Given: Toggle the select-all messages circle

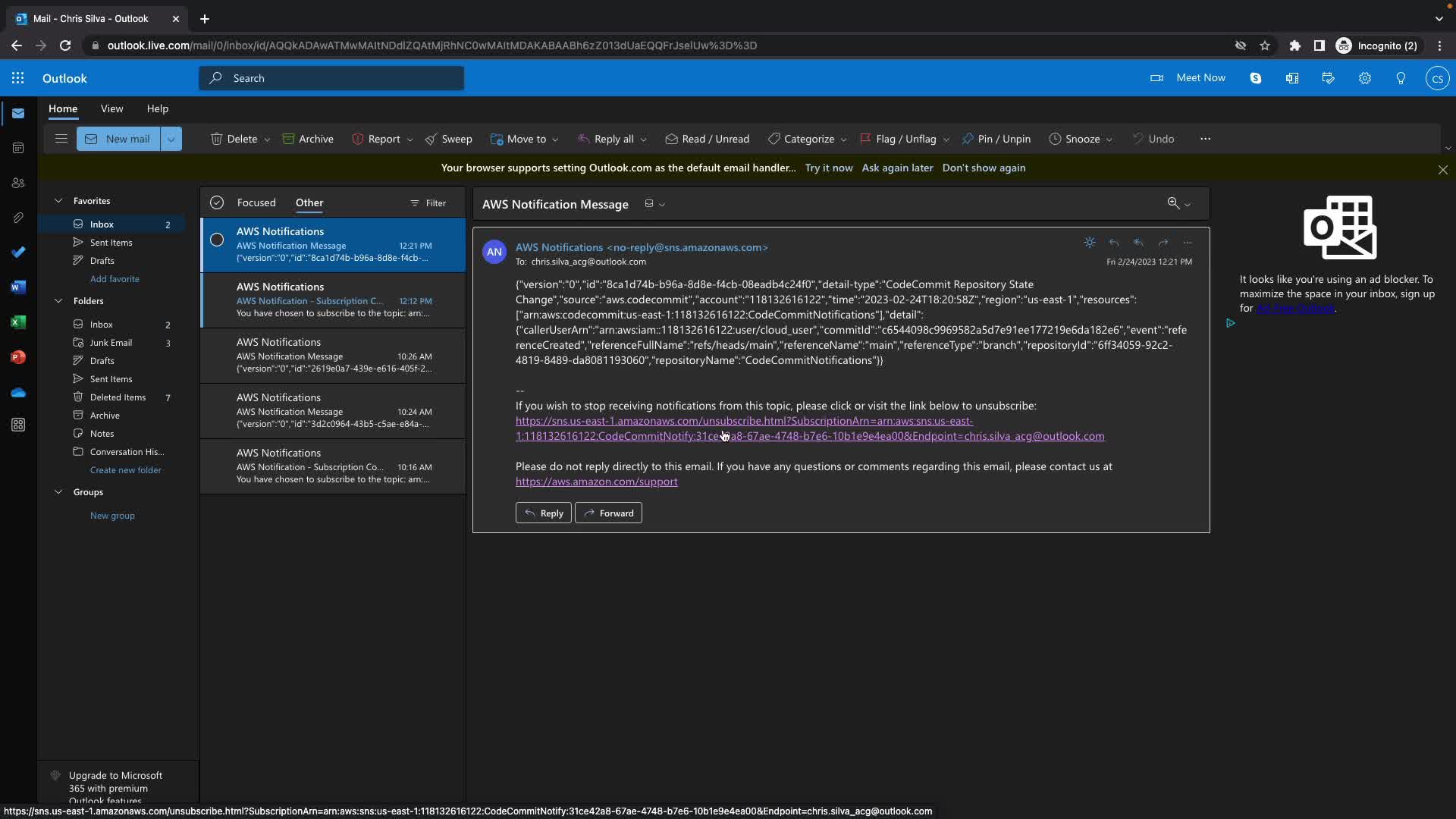Looking at the screenshot, I should pyautogui.click(x=217, y=202).
